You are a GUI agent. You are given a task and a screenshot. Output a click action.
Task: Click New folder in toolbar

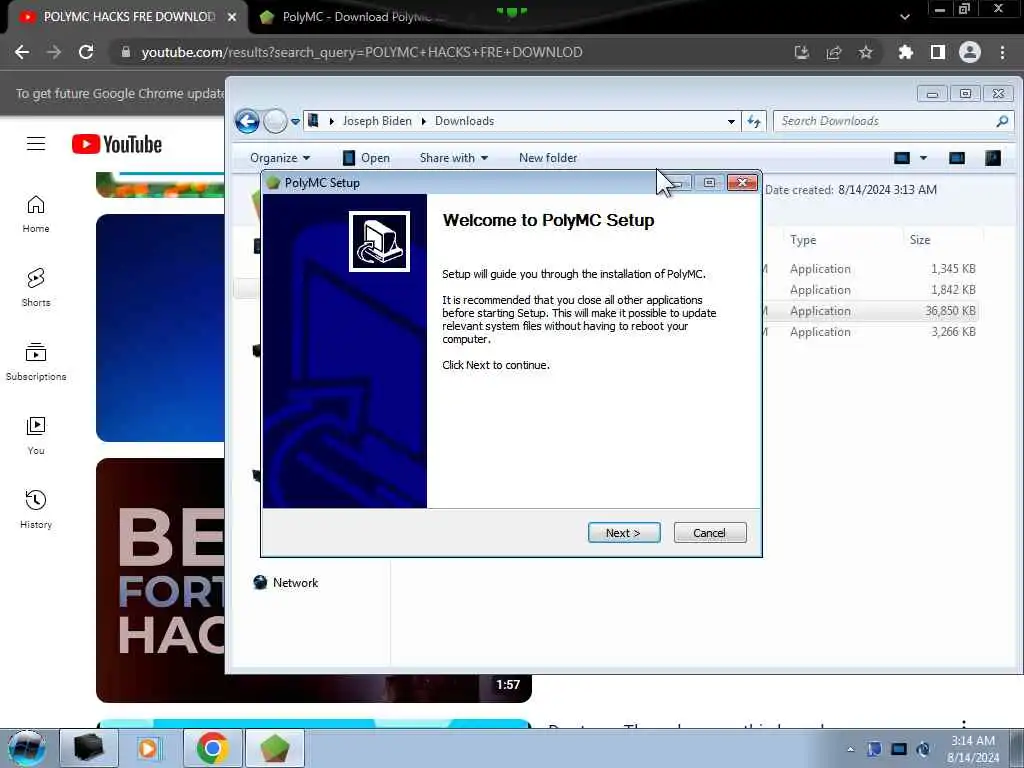548,158
